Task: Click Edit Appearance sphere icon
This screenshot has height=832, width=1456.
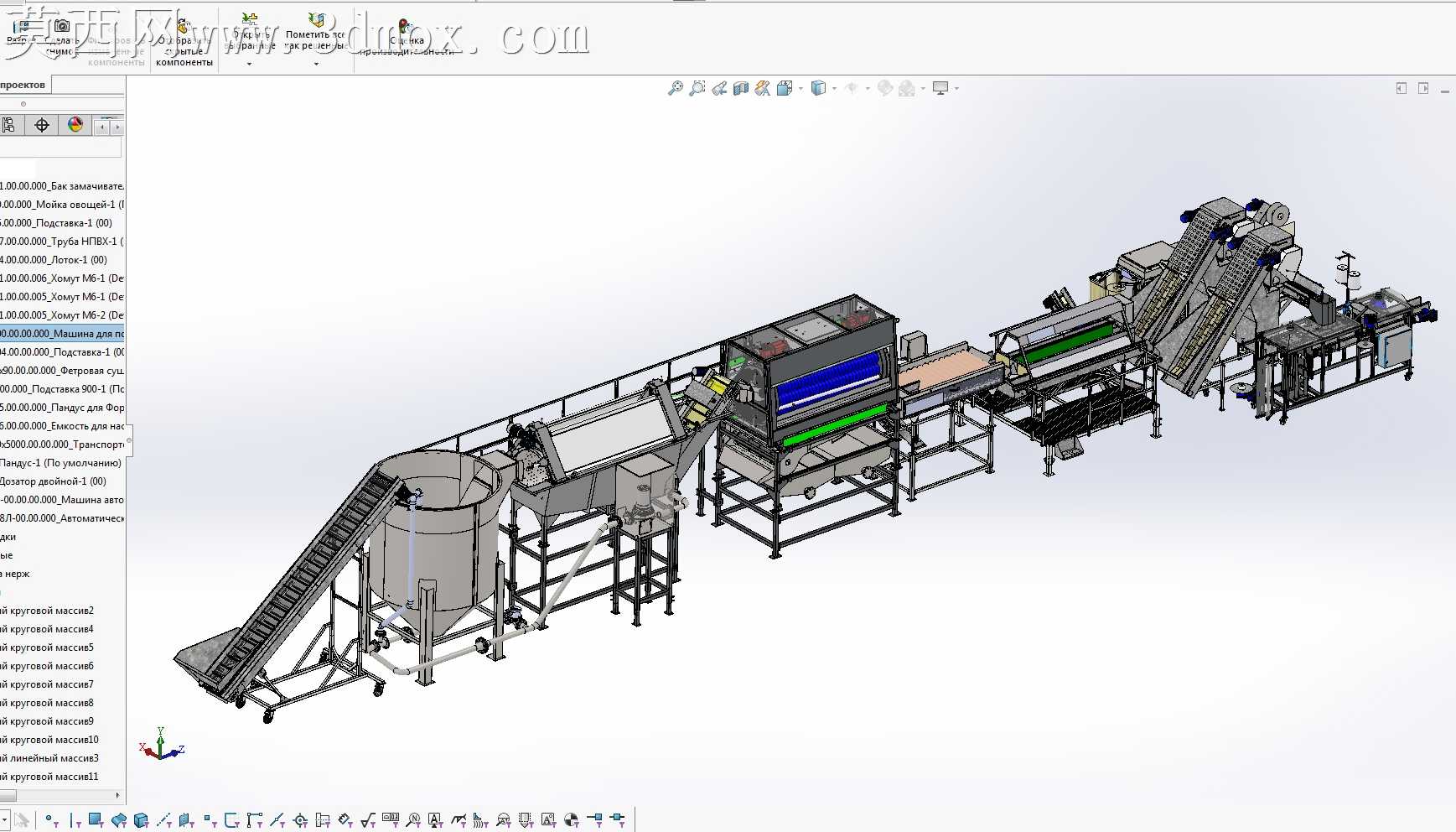Action: (x=885, y=88)
